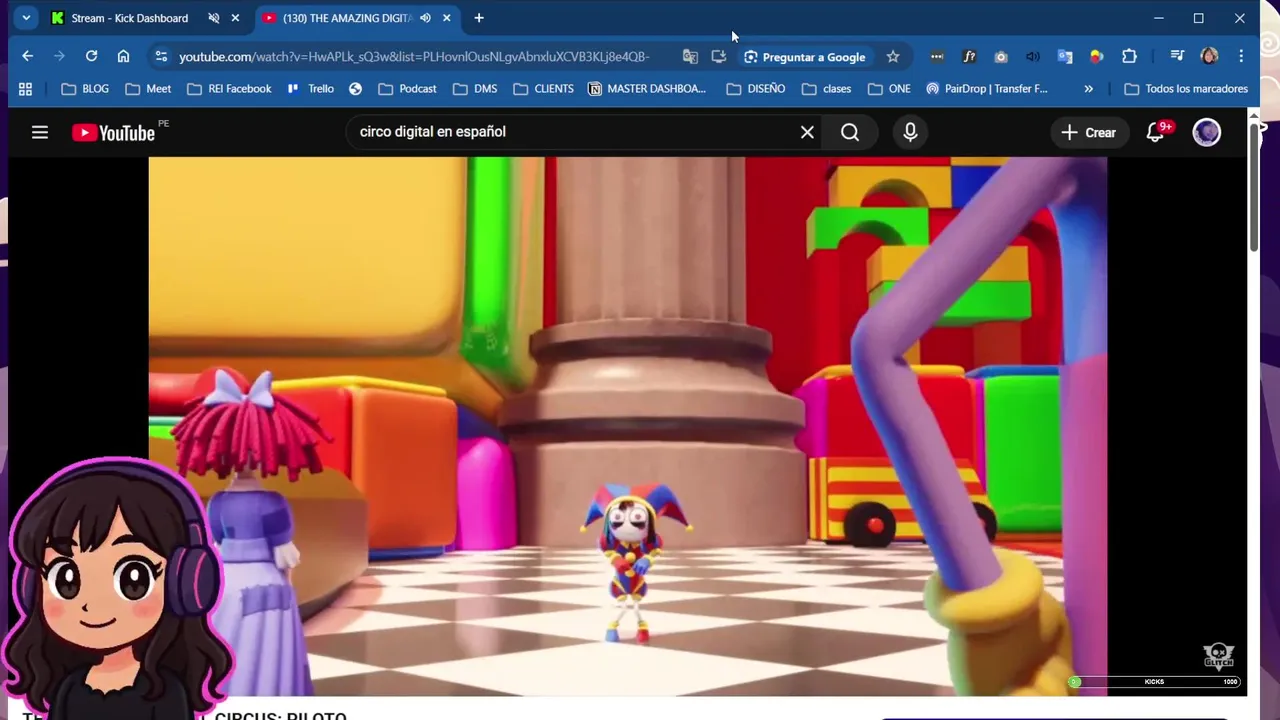Open the camera screenshot extension

click(1001, 57)
